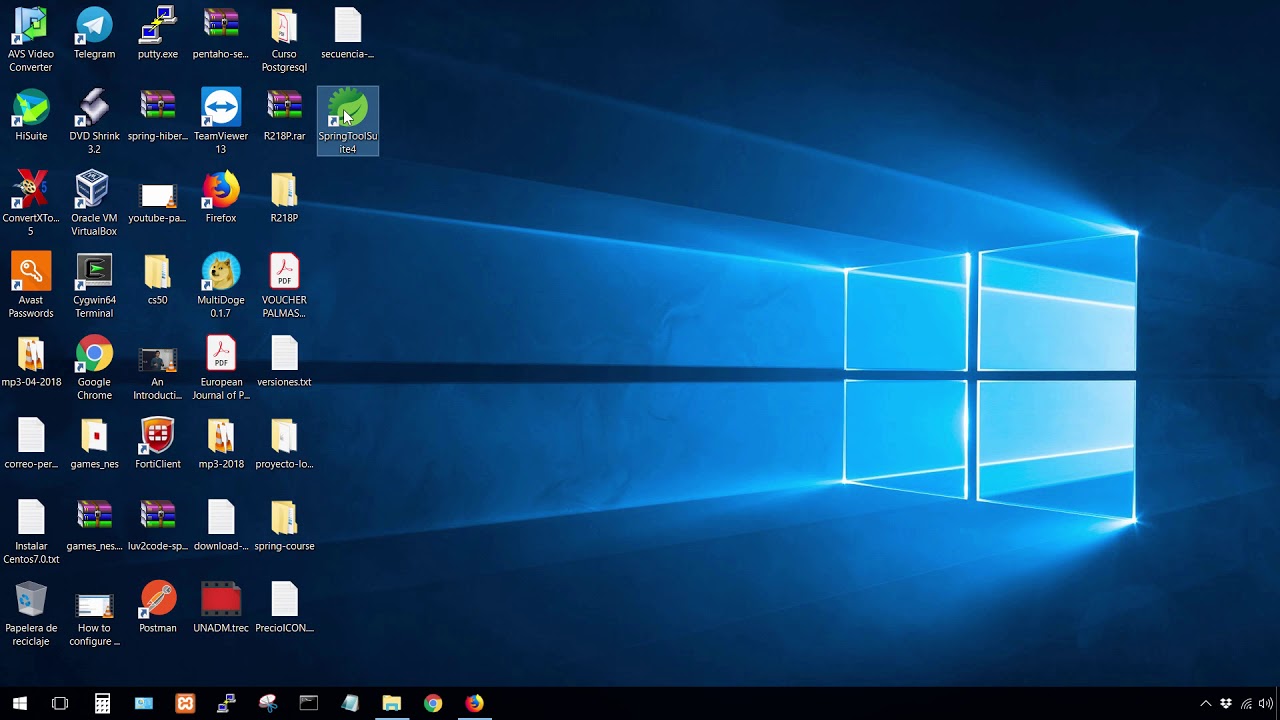Select the FortiClient desktop shortcut
The width and height of the screenshot is (1280, 720).
pyautogui.click(x=158, y=444)
